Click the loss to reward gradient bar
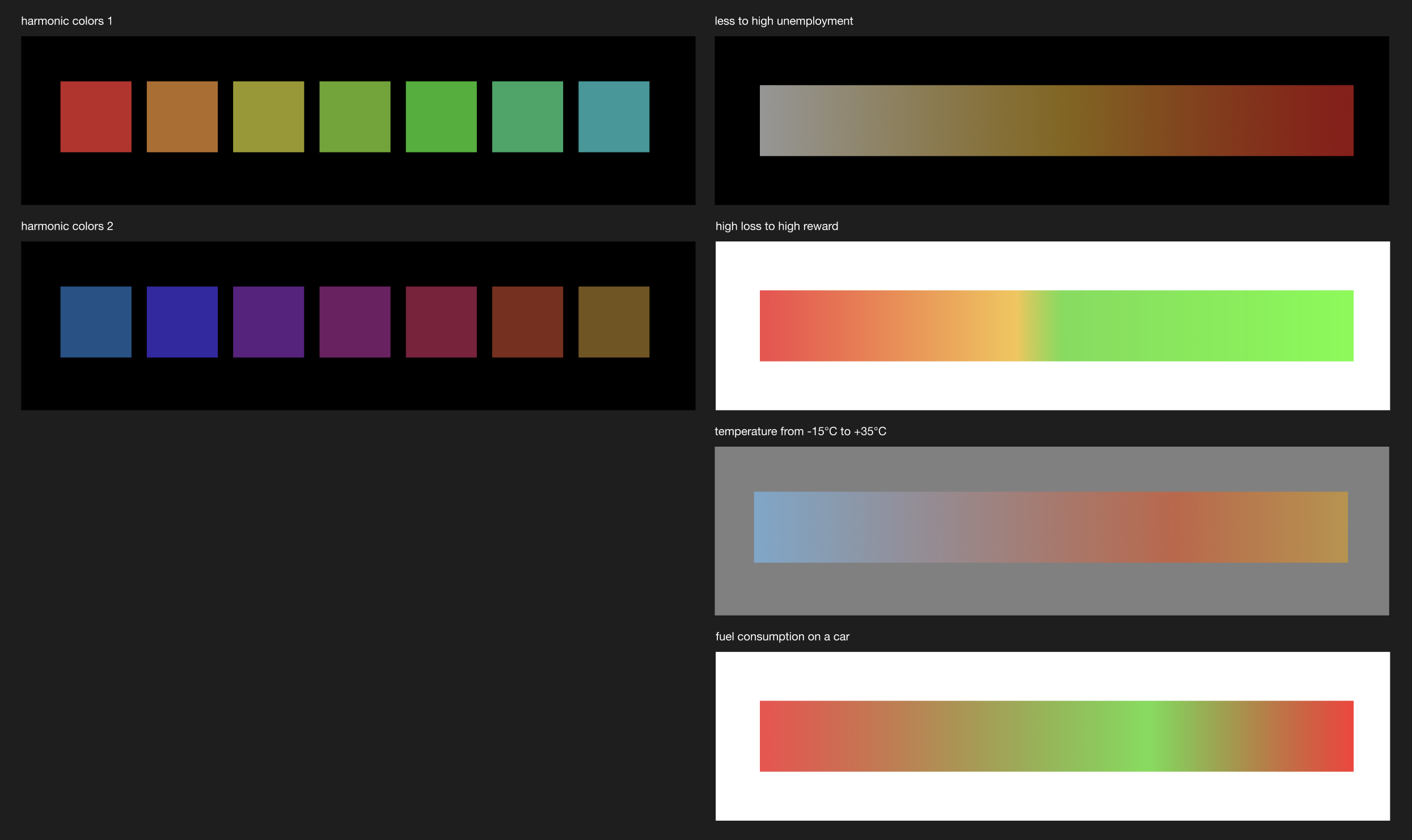 tap(1056, 326)
